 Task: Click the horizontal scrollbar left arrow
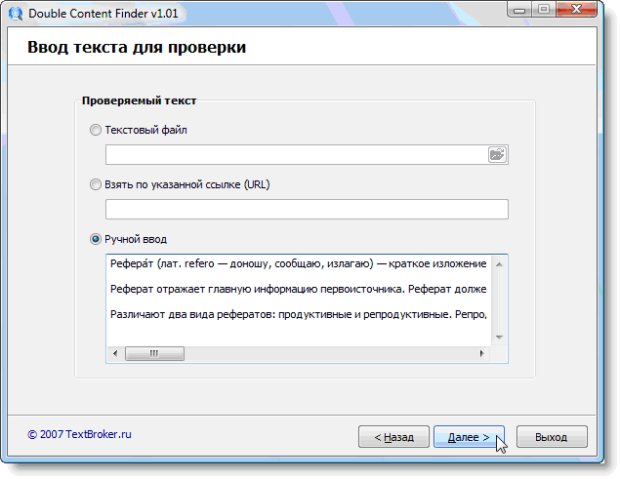coord(115,353)
